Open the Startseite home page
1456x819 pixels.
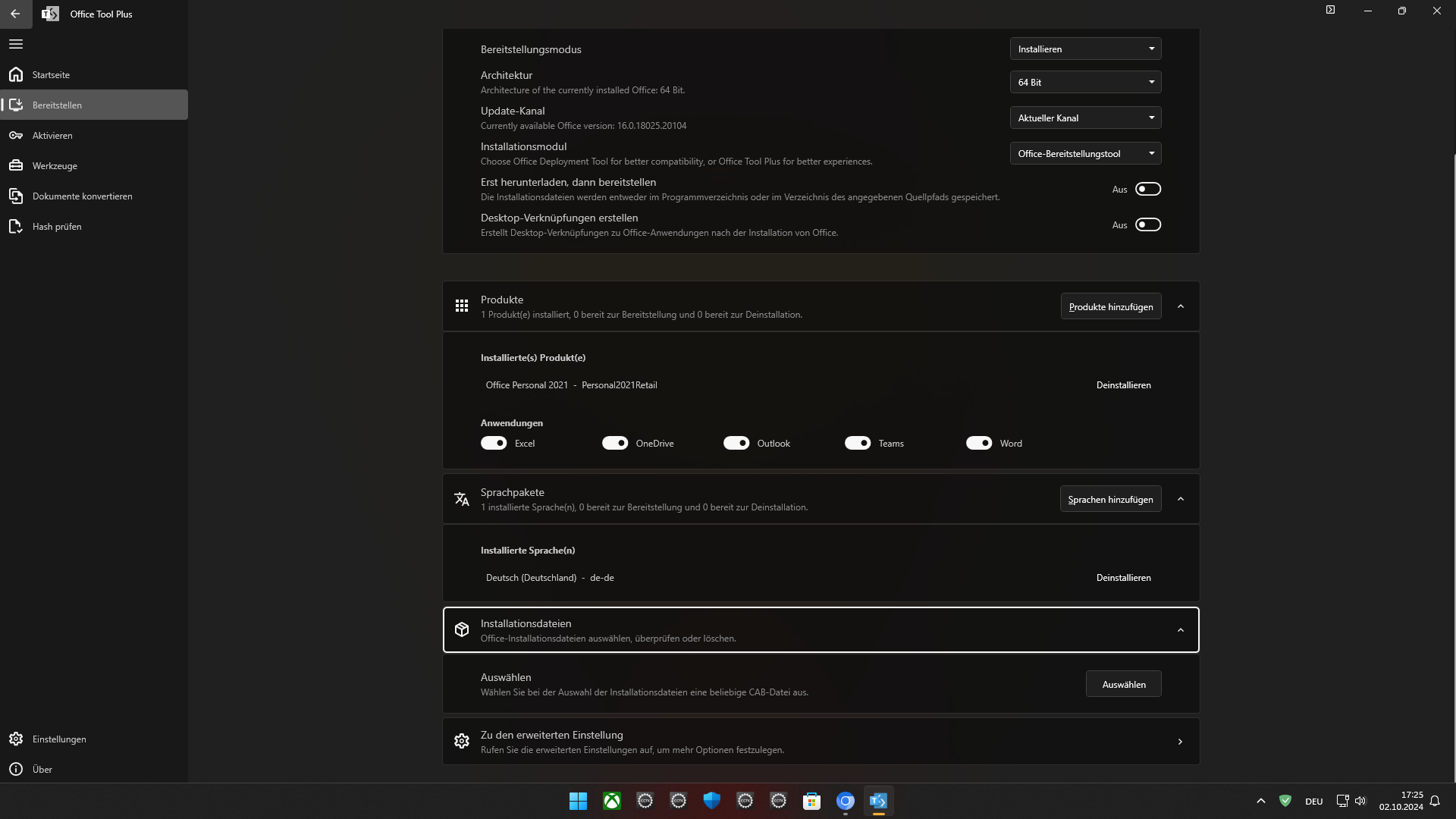[51, 74]
